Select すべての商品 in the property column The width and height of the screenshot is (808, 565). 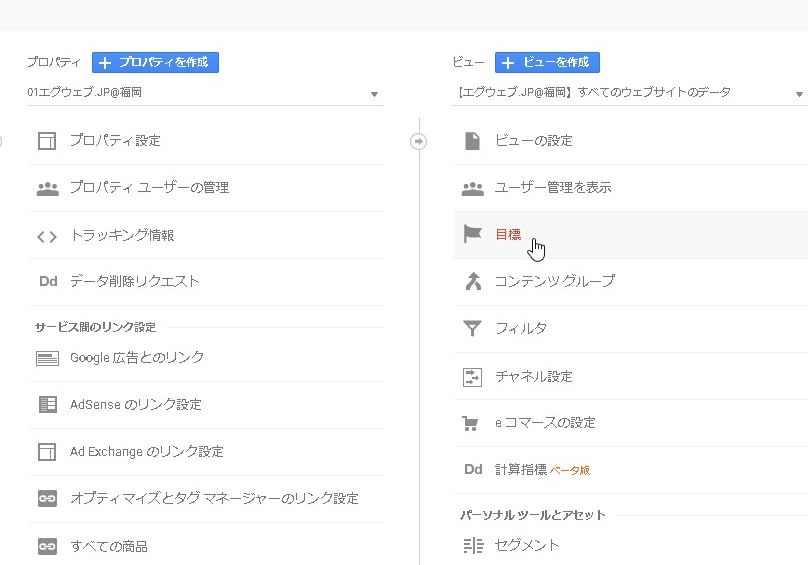pos(109,546)
